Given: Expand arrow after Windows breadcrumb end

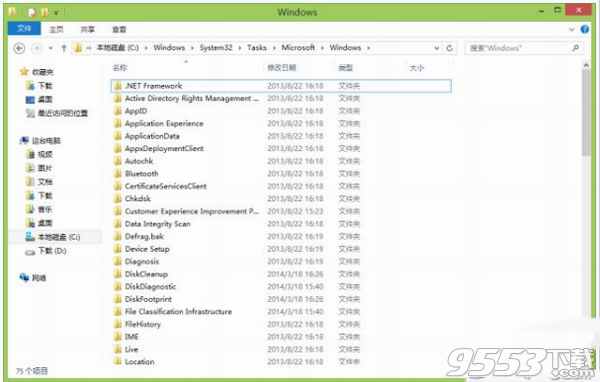Looking at the screenshot, I should click(x=368, y=48).
